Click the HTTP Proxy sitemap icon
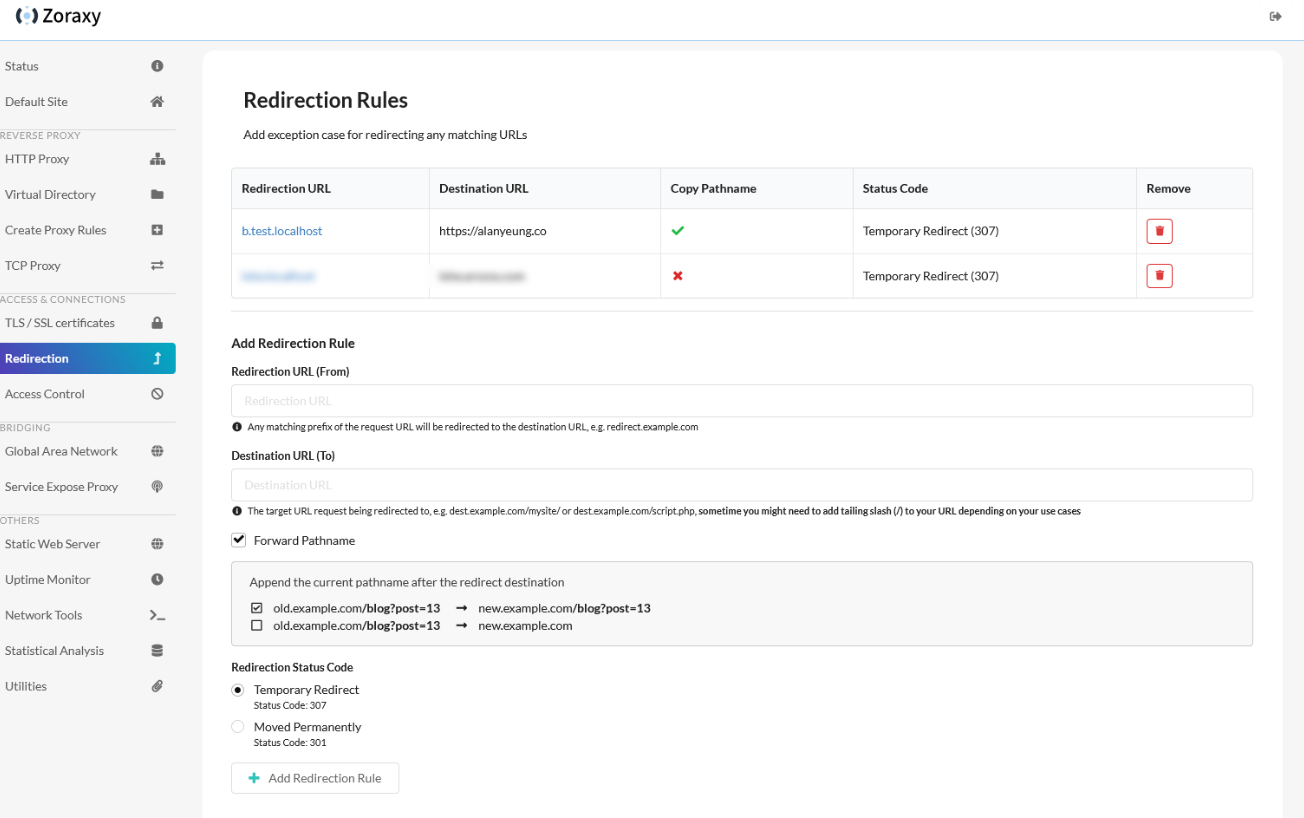Image resolution: width=1304 pixels, height=818 pixels. coord(157,159)
